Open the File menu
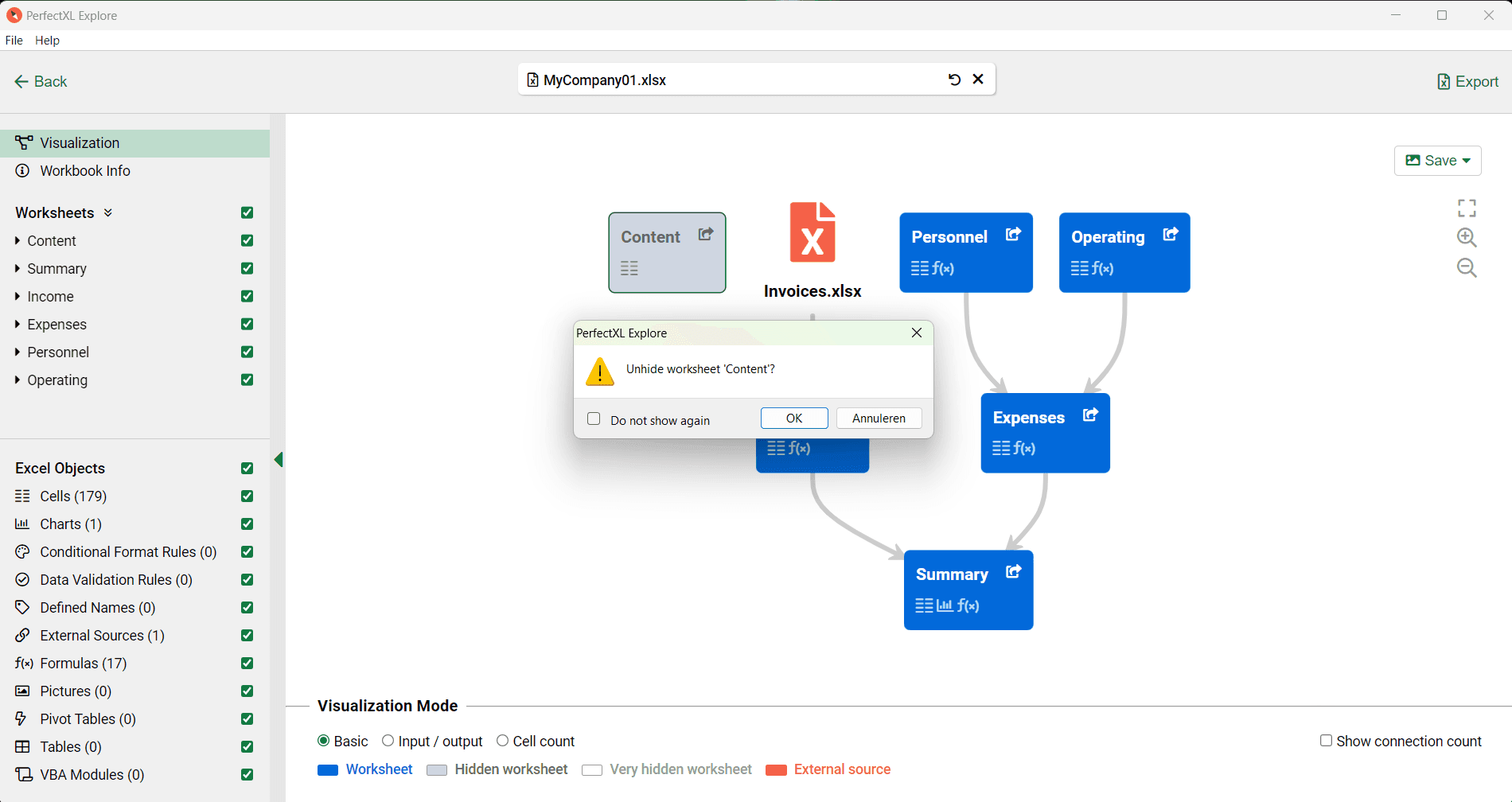This screenshot has width=1512, height=802. click(14, 41)
